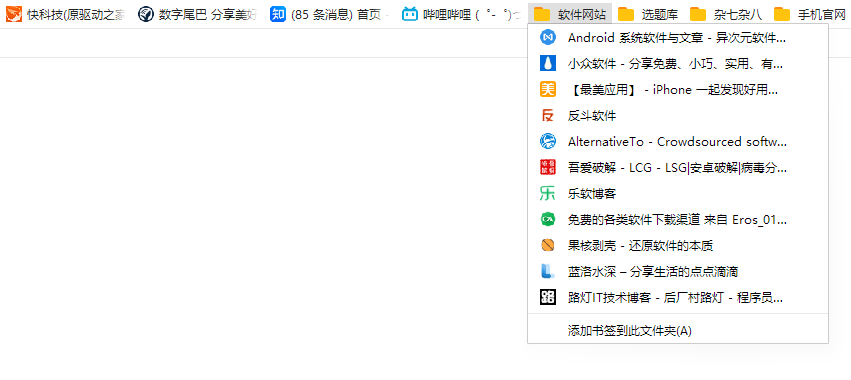Image resolution: width=851 pixels, height=380 pixels.
Task: Collapse the 软件网站 bookmark folder
Action: pyautogui.click(x=569, y=15)
